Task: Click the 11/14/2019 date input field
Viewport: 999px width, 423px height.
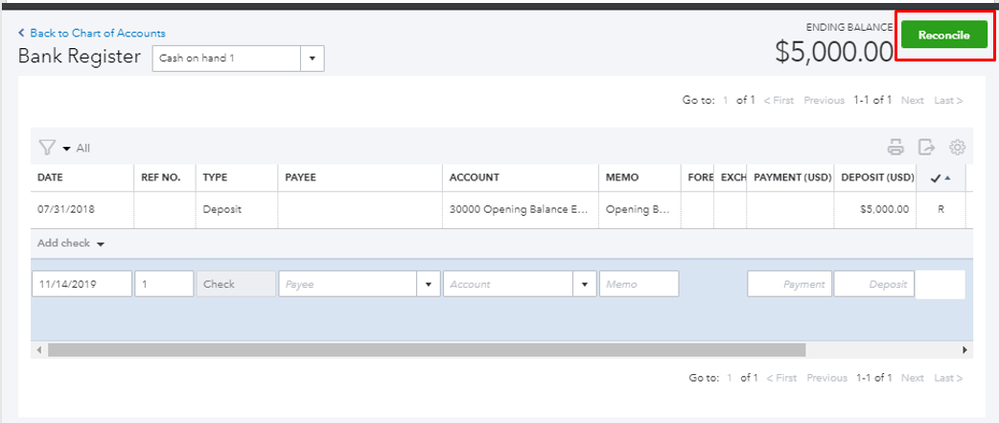Action: (x=82, y=284)
